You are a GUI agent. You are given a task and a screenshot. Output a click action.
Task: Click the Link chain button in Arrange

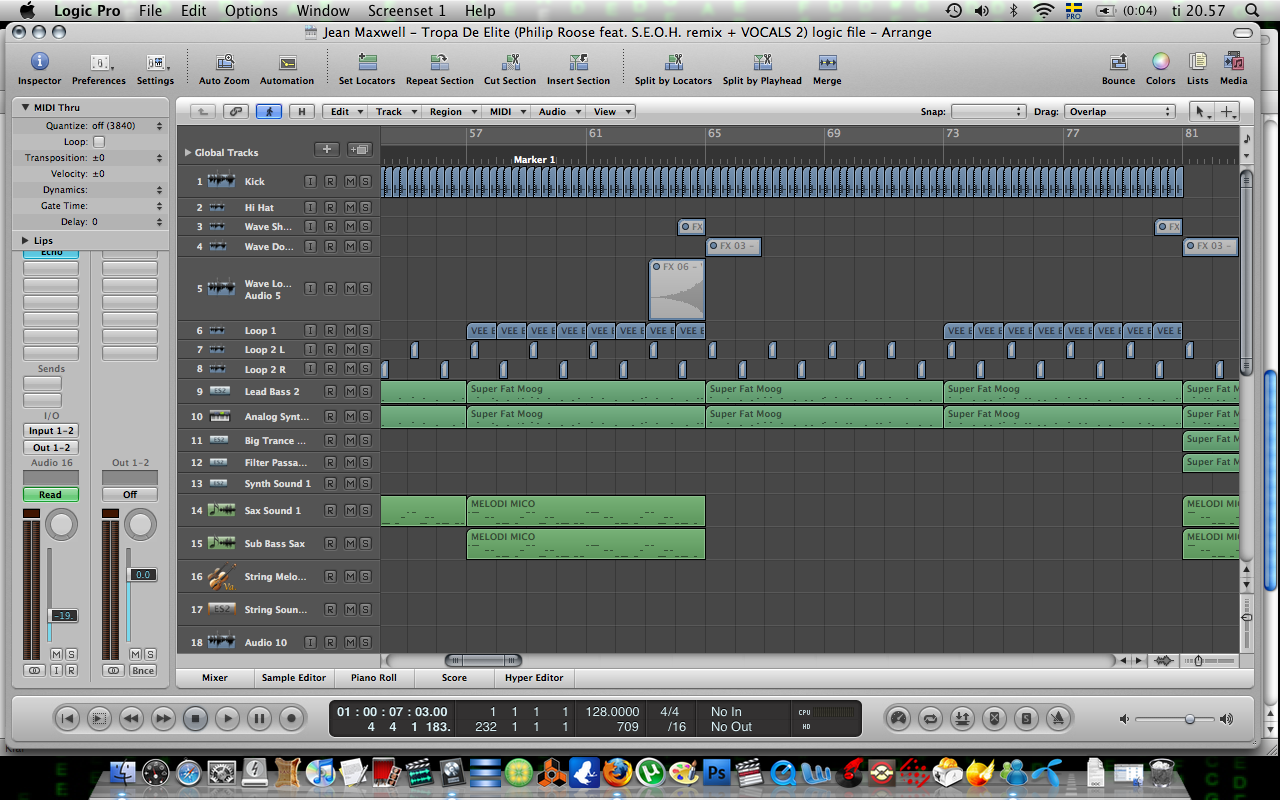236,112
